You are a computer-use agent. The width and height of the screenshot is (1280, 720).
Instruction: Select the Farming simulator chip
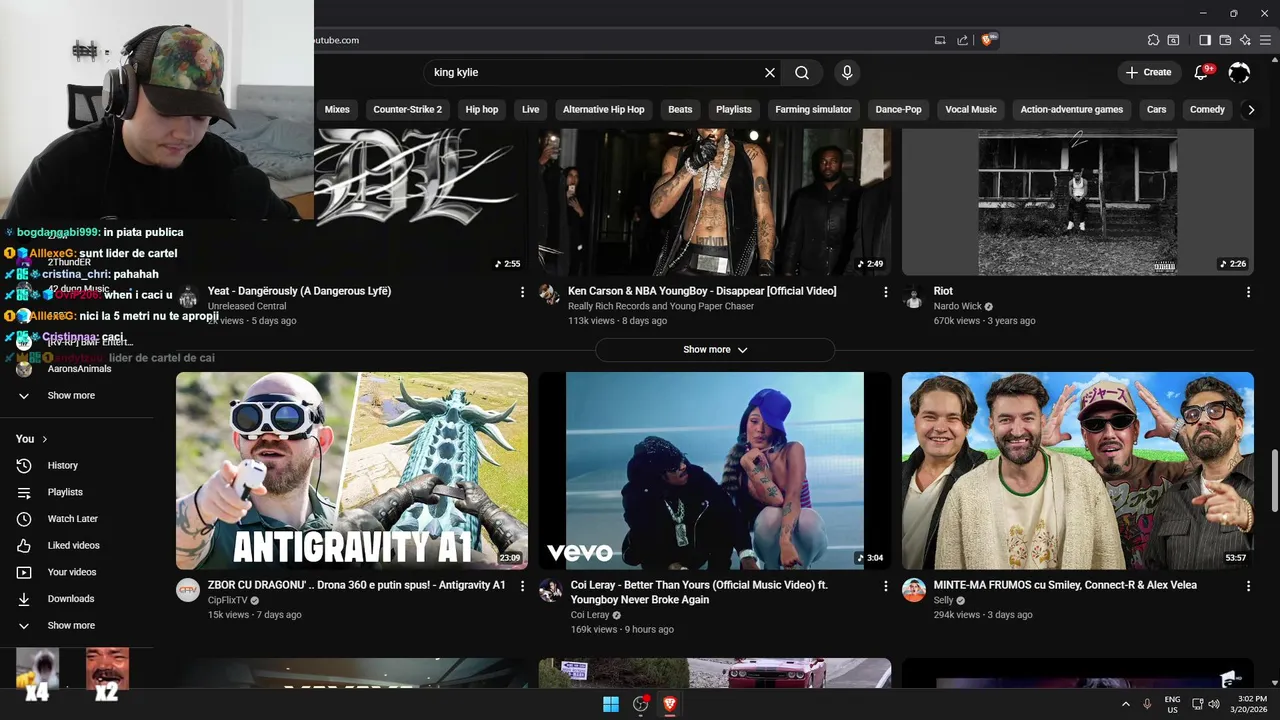pyautogui.click(x=814, y=110)
